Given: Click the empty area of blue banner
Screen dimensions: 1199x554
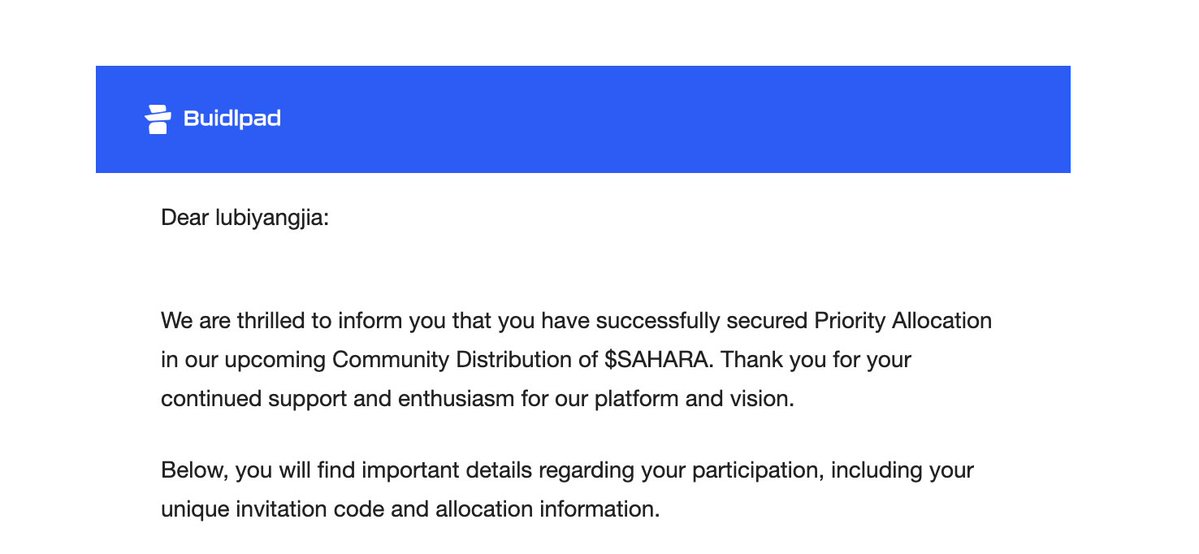Looking at the screenshot, I should [x=673, y=119].
